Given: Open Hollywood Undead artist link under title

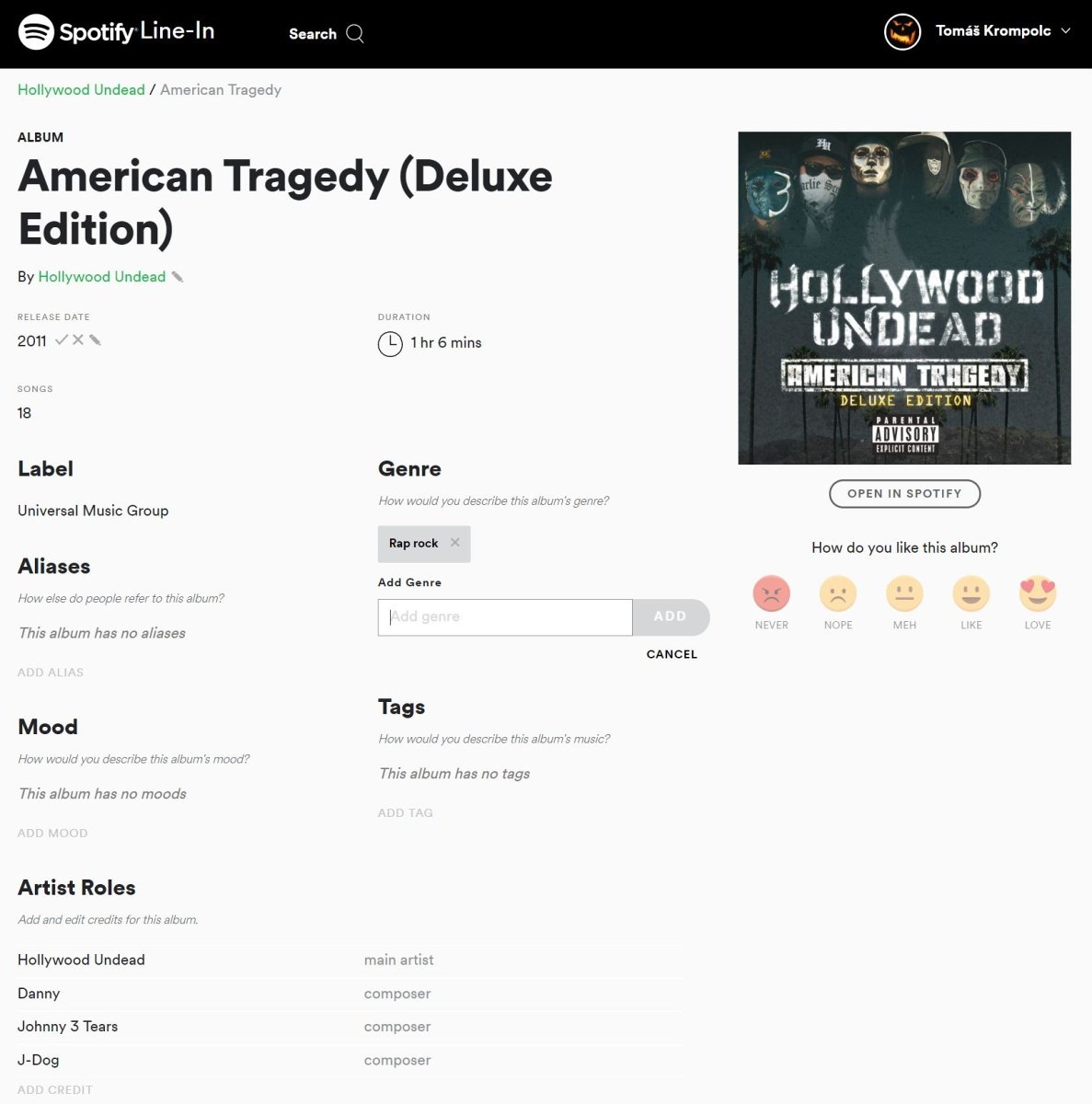Looking at the screenshot, I should (x=102, y=277).
